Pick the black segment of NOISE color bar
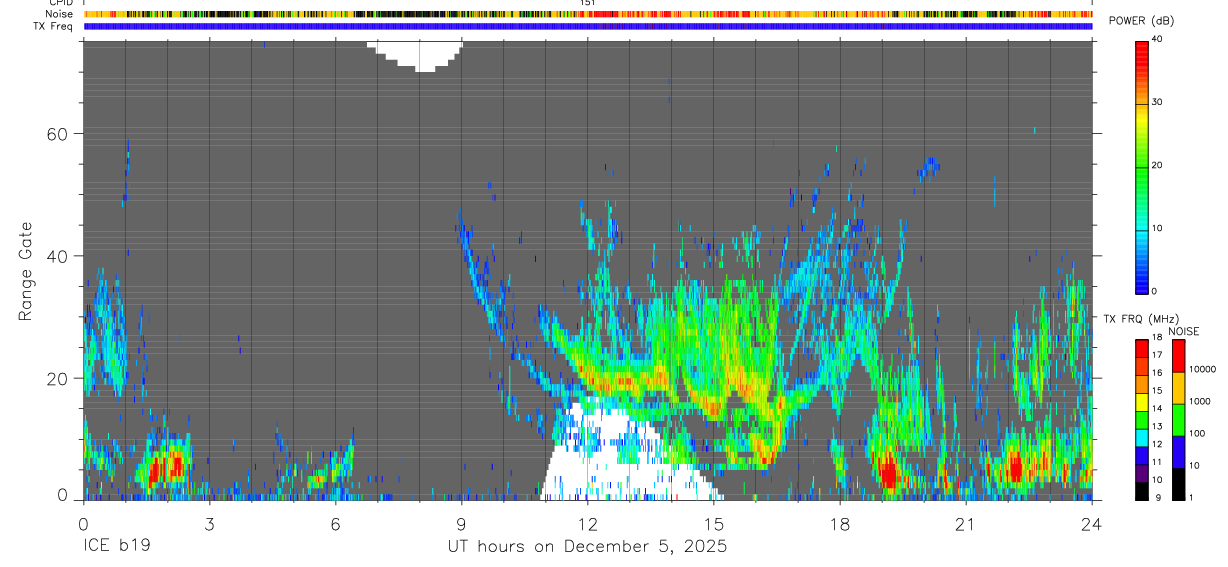 (x=1178, y=484)
